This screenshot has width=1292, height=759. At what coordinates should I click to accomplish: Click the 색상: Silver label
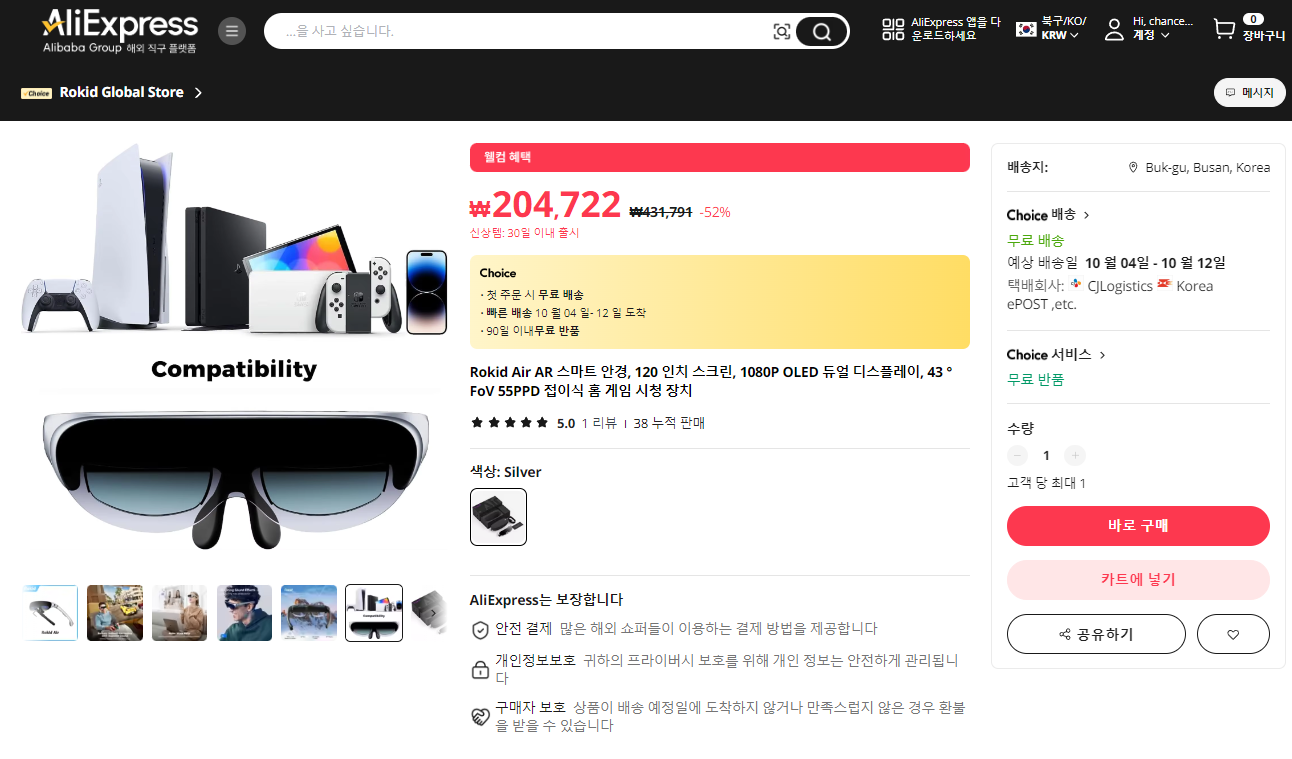(506, 472)
